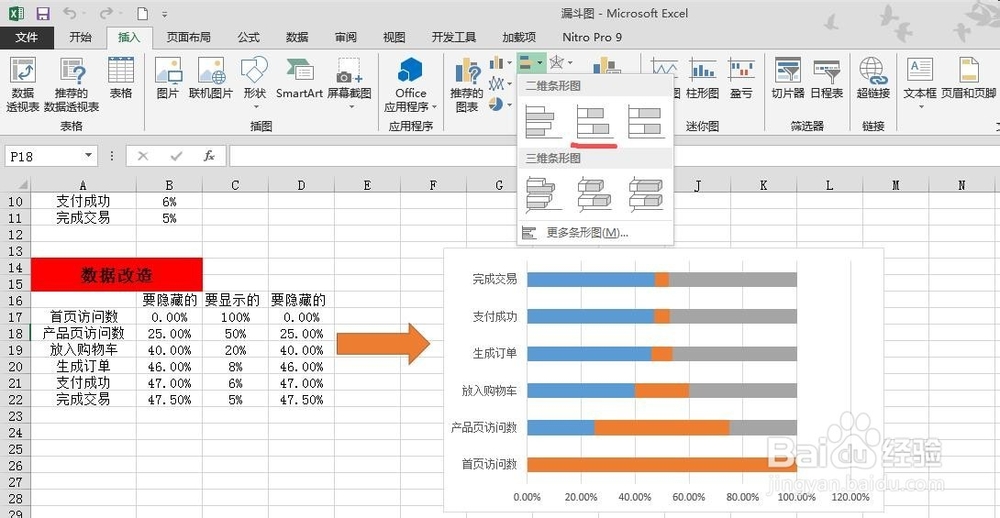Insert SmartArt graphic

(x=299, y=78)
